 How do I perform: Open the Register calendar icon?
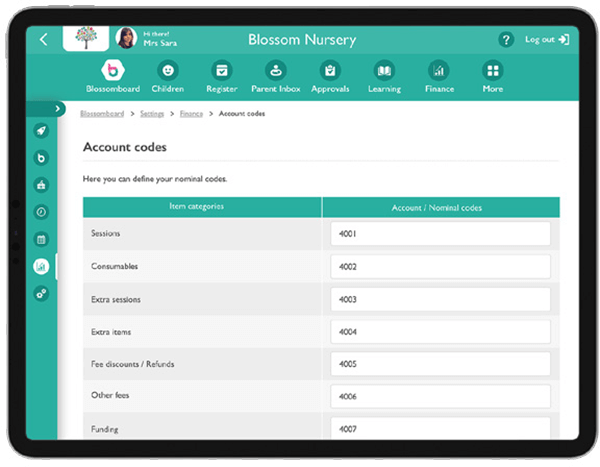click(222, 71)
